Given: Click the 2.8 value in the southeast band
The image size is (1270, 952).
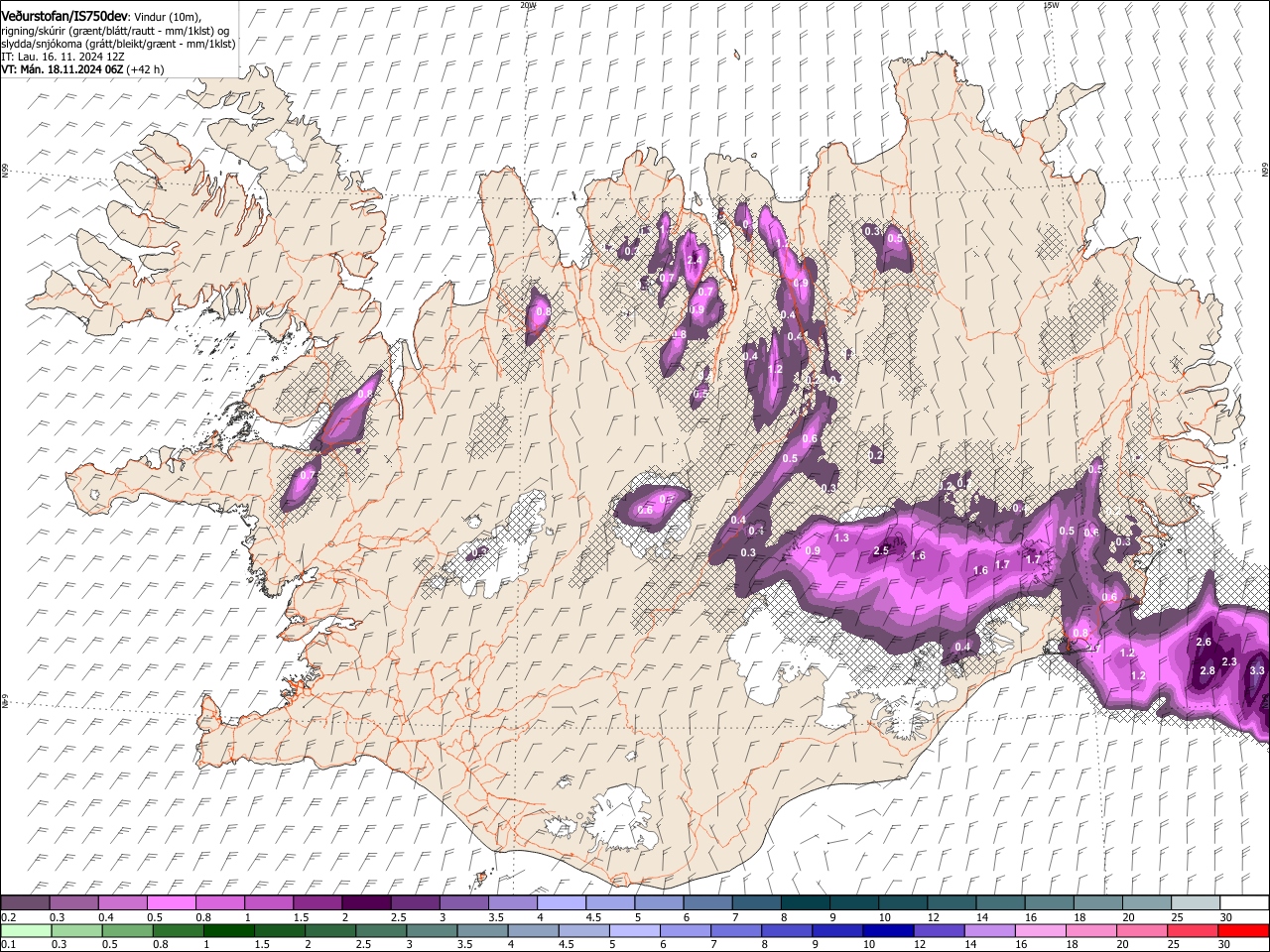Looking at the screenshot, I should (1207, 670).
